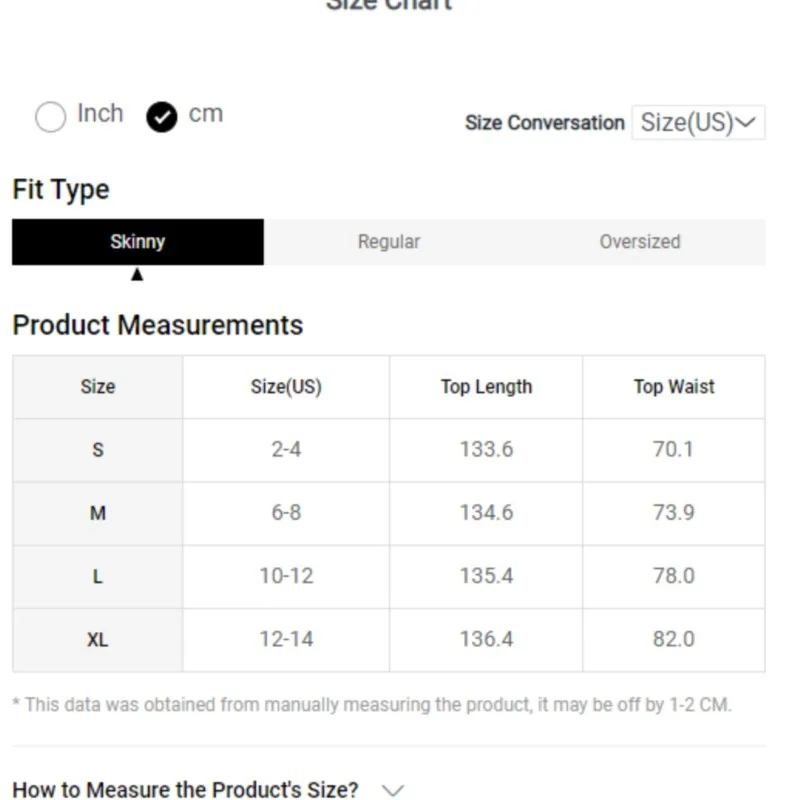Select the S size row label
Image resolution: width=800 pixels, height=800 pixels.
(x=98, y=450)
